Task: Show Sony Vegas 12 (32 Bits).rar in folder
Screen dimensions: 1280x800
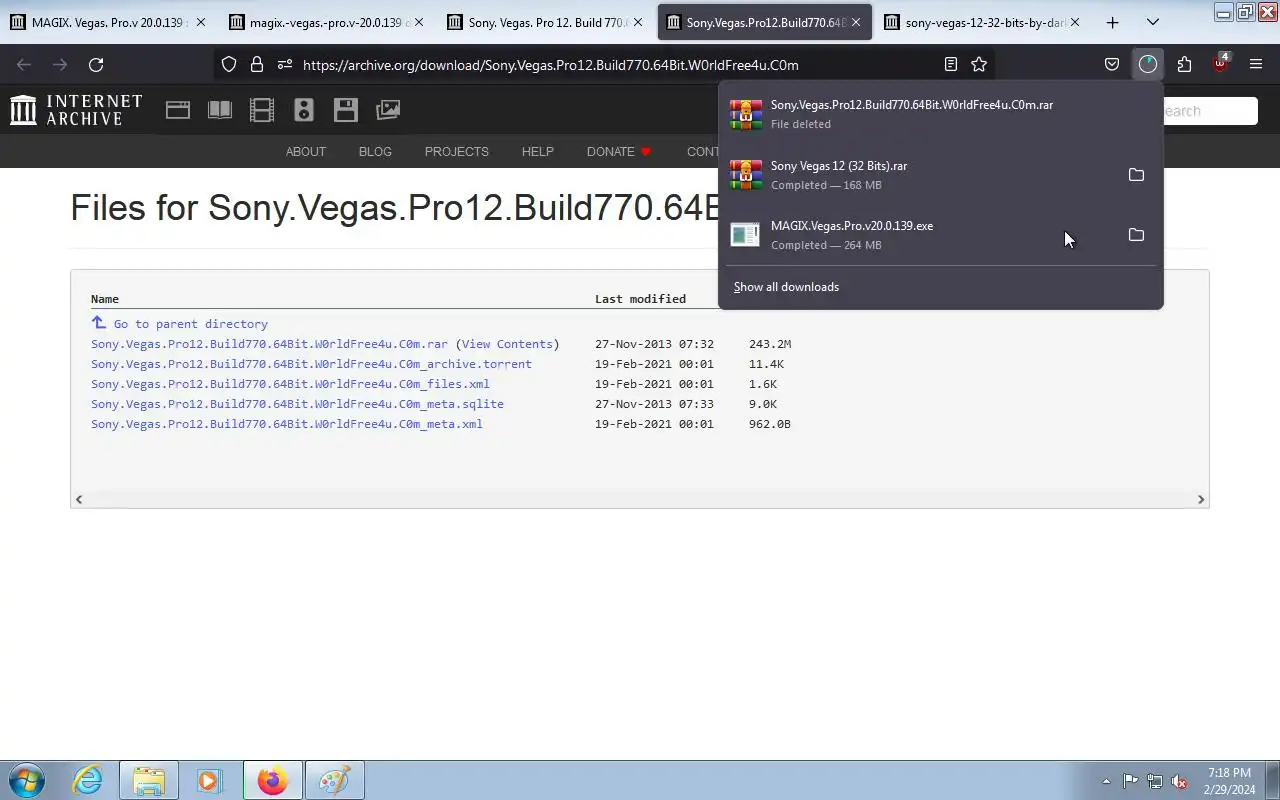Action: click(x=1136, y=175)
